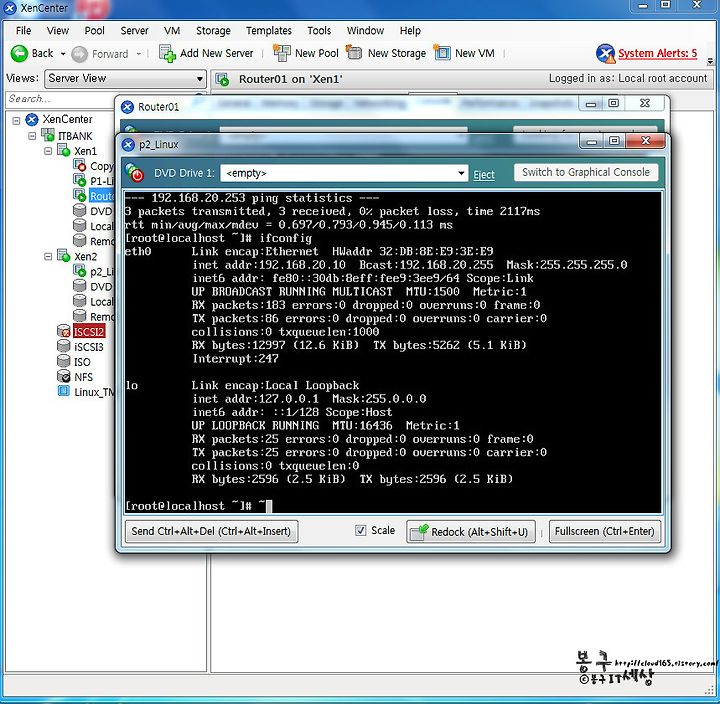Screen dimensions: 720x704
Task: Open the Storage menu
Action: (x=213, y=31)
